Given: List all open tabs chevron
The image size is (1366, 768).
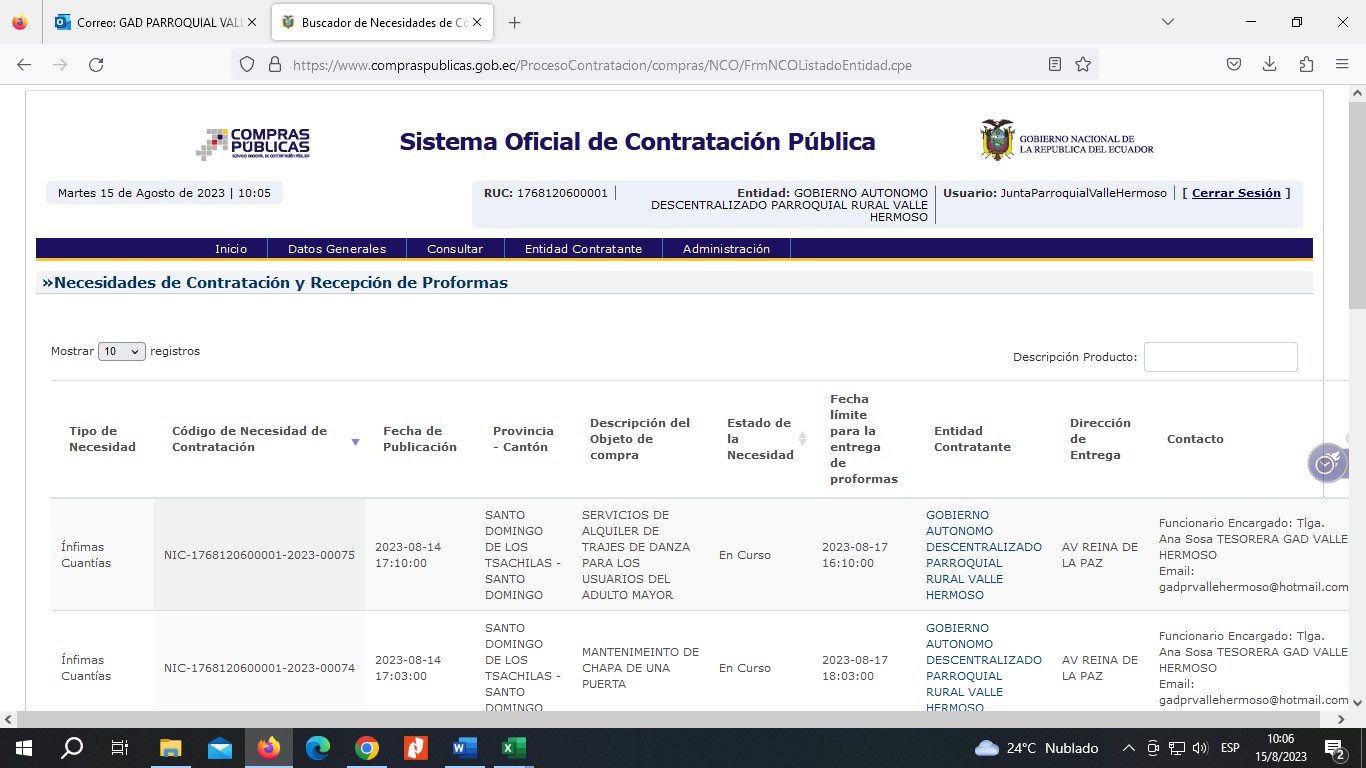Looking at the screenshot, I should 1167,22.
